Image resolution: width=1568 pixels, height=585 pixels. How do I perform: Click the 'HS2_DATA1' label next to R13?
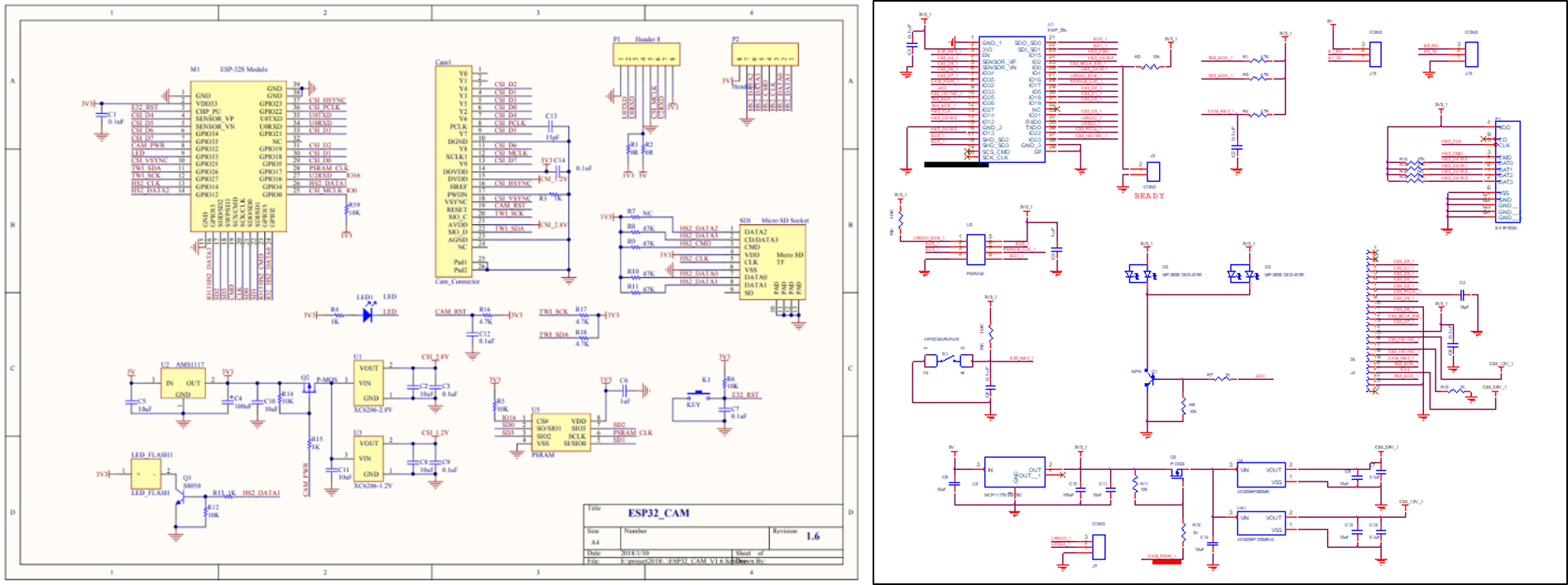coord(261,493)
